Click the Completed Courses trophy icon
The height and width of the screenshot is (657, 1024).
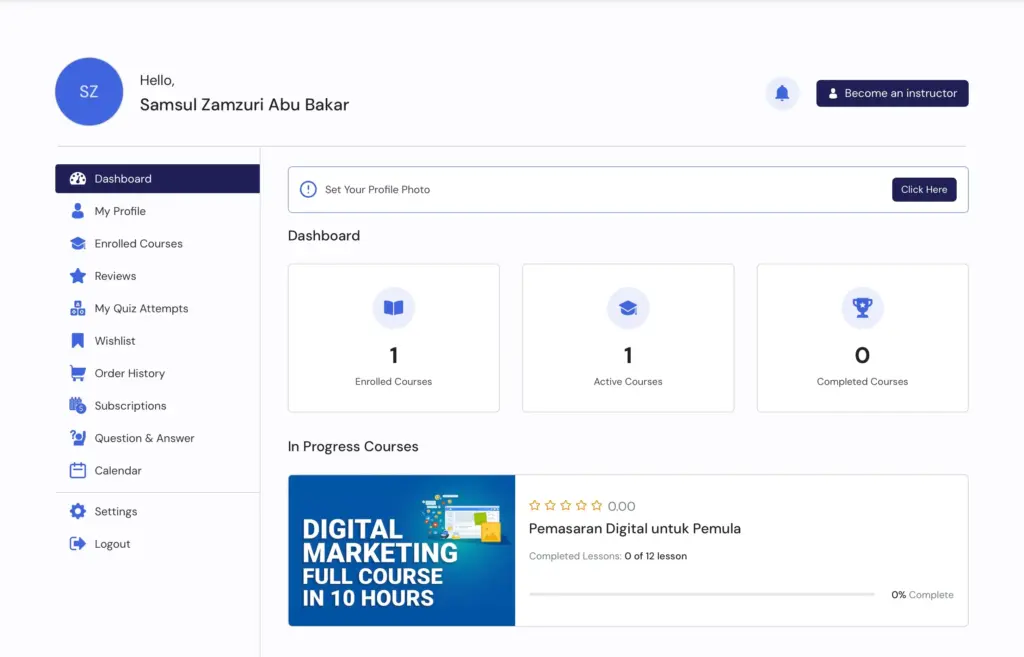click(x=862, y=308)
